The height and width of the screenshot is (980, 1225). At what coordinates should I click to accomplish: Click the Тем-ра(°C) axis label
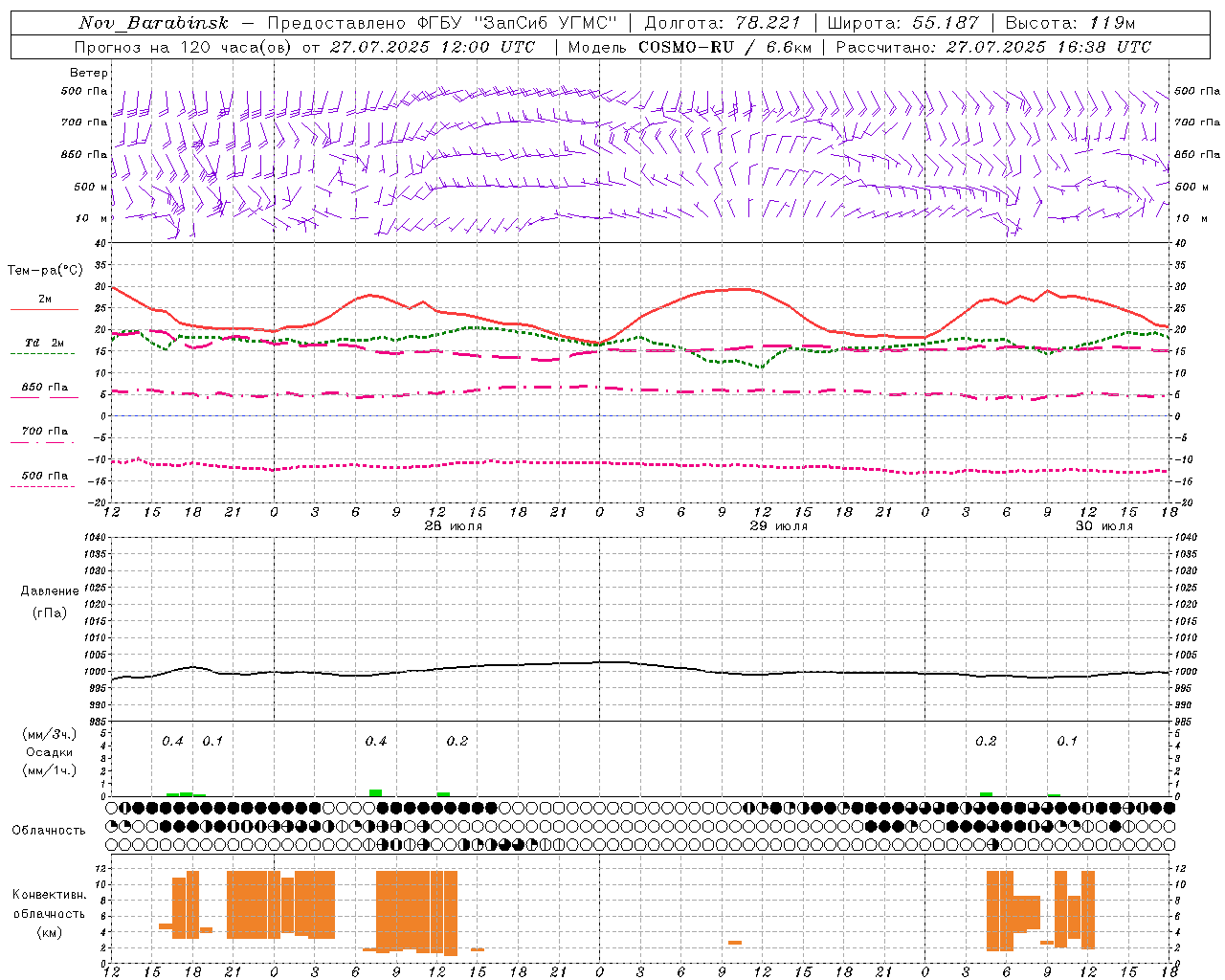[45, 271]
